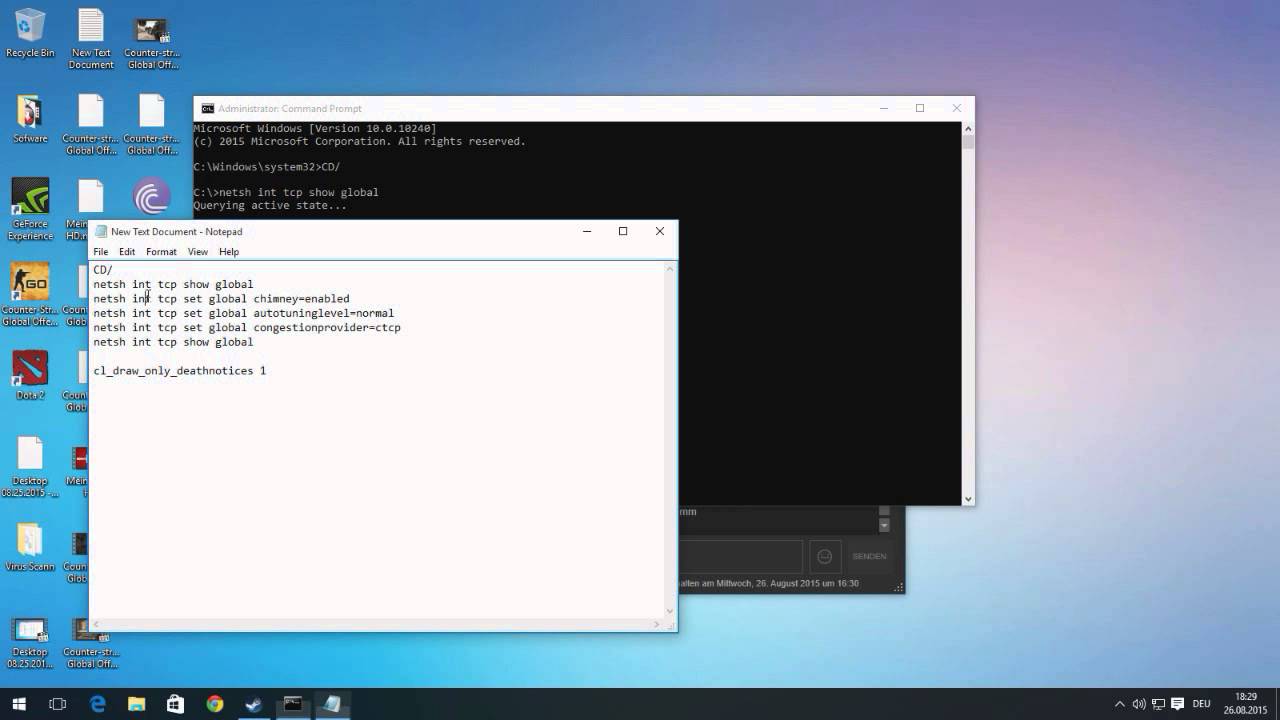Open File Explorer from taskbar
This screenshot has height=720, width=1280.
tap(137, 704)
